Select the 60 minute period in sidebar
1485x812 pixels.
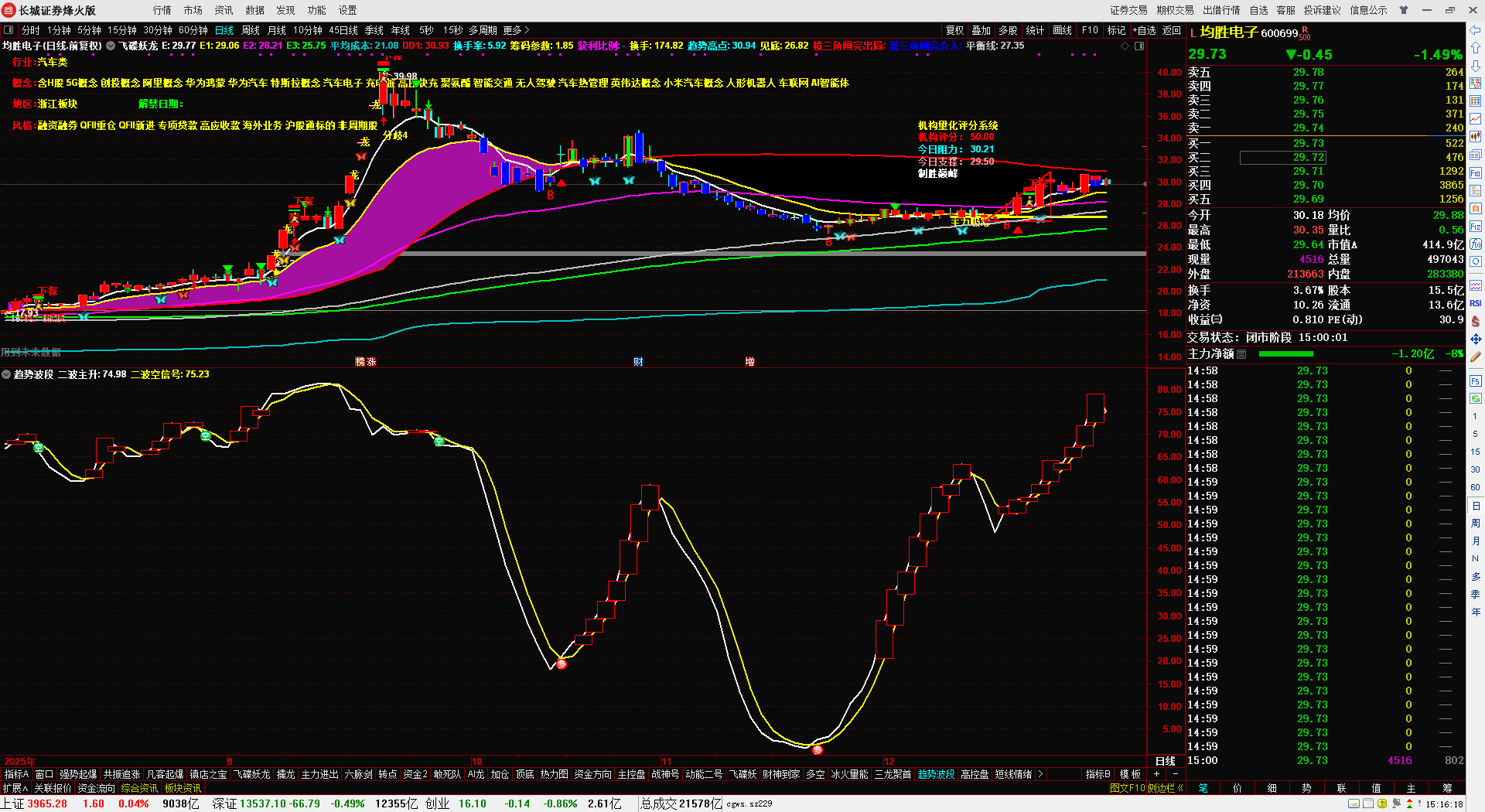(1476, 487)
